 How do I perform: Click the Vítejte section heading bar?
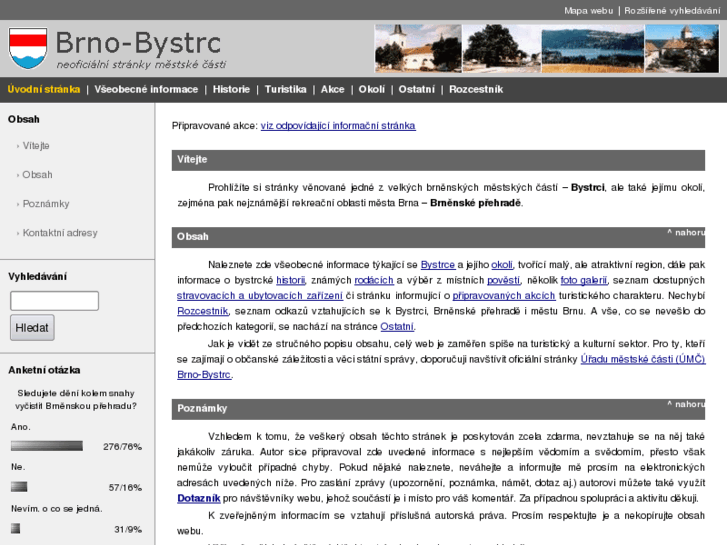(x=438, y=160)
